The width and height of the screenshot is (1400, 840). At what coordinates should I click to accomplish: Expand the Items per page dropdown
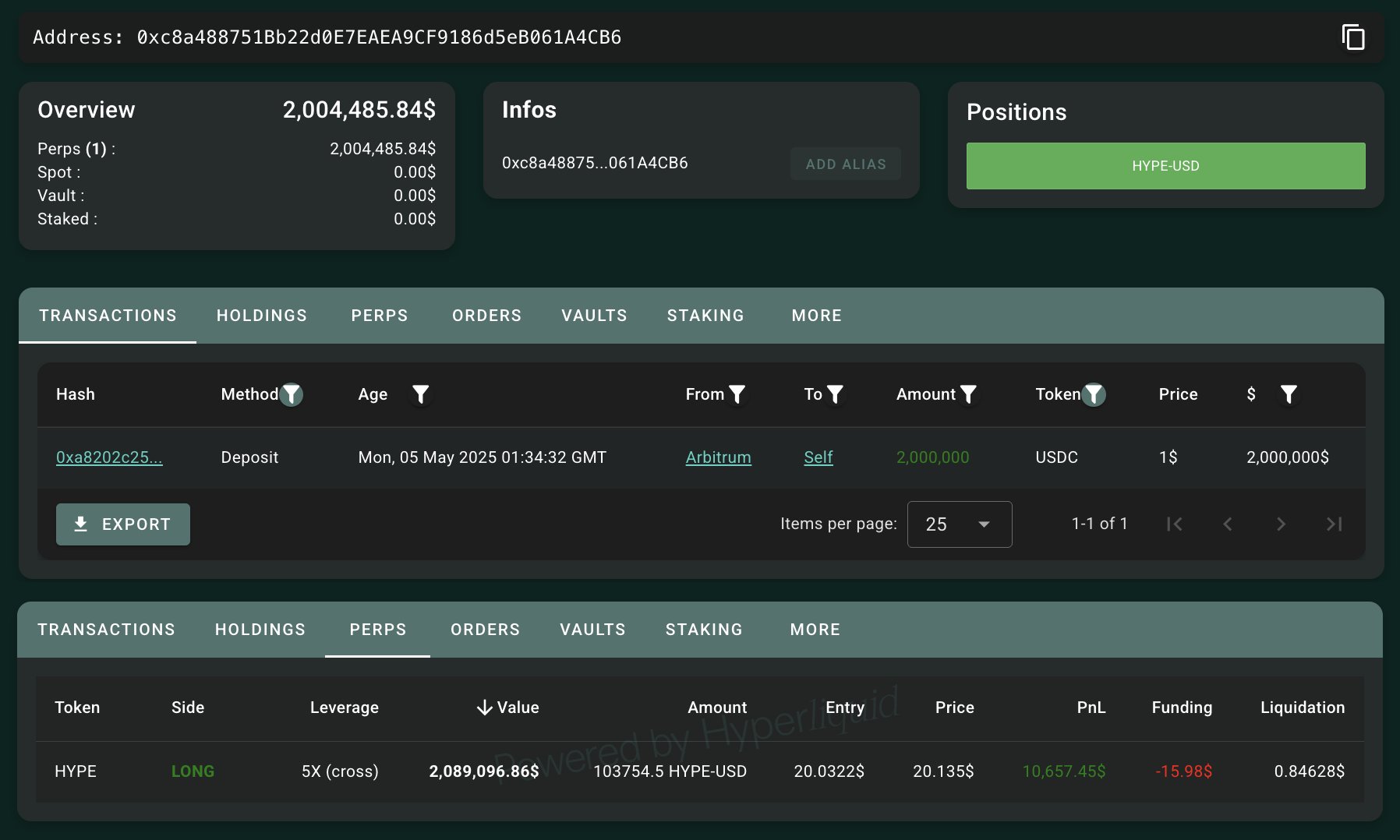point(959,524)
